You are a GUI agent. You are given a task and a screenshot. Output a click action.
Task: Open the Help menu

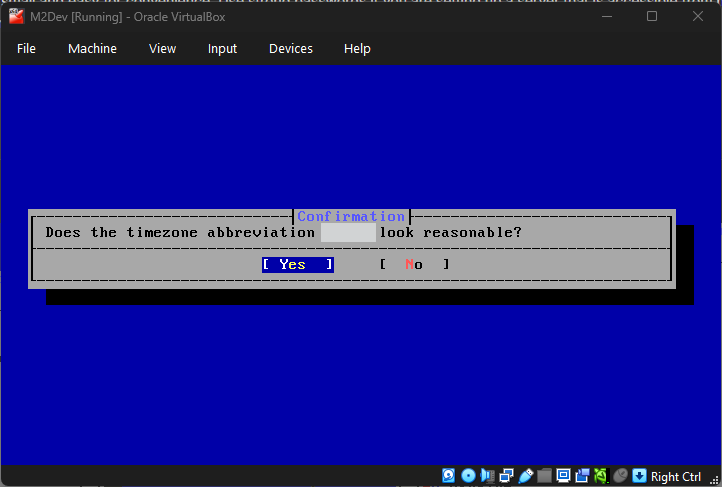pyautogui.click(x=357, y=49)
